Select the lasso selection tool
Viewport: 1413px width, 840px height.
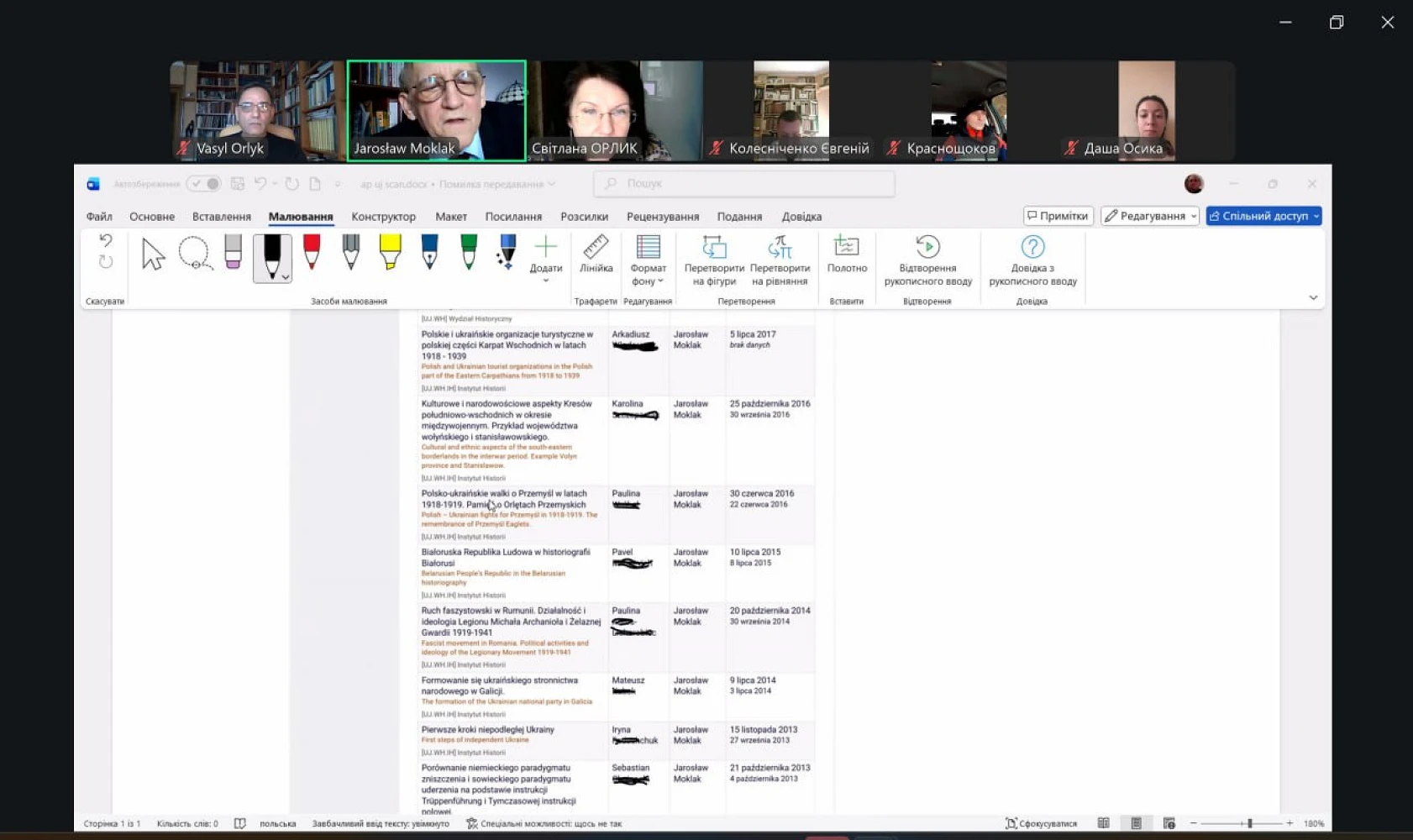click(195, 253)
